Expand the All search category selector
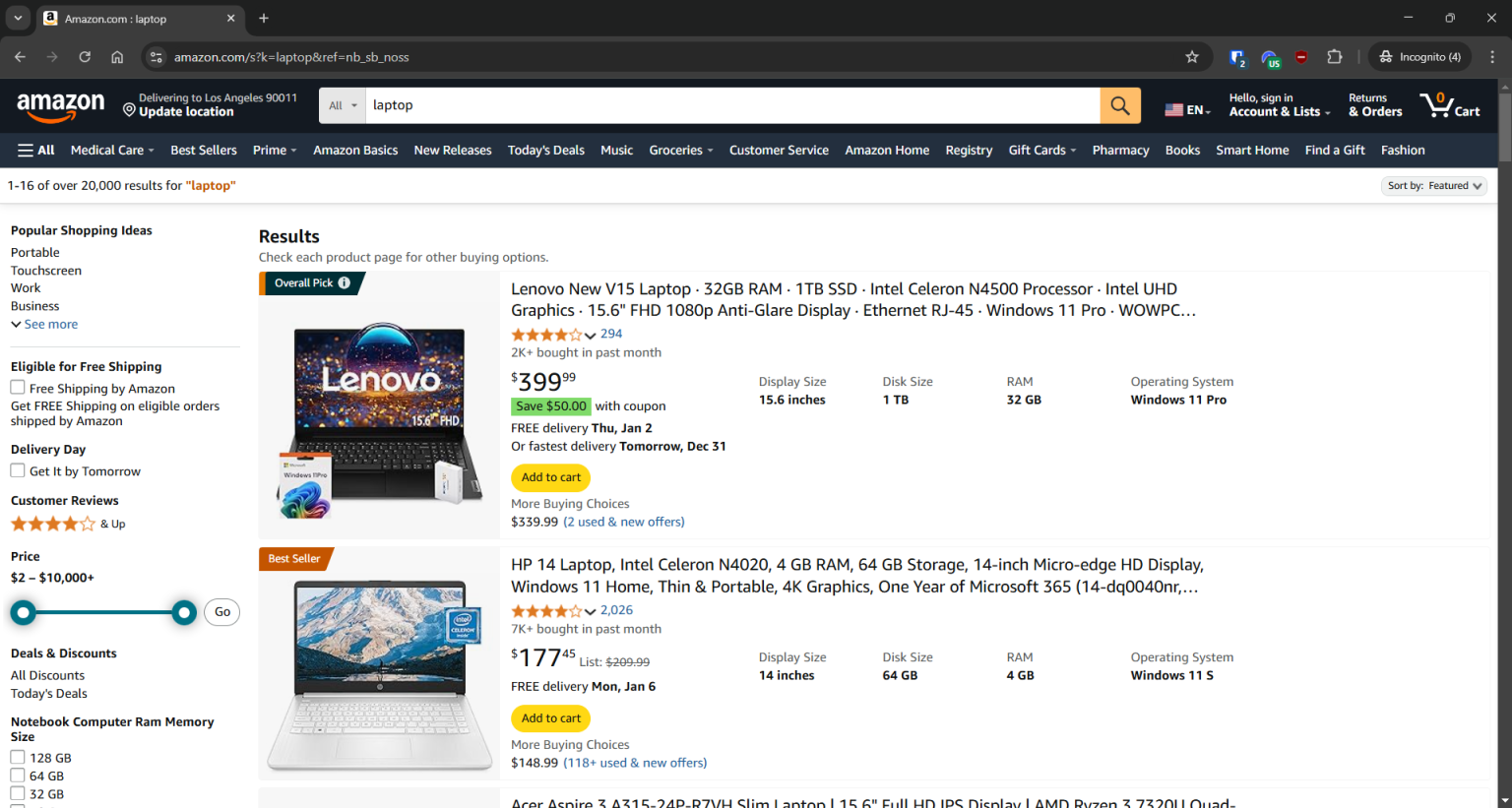This screenshot has height=808, width=1512. coord(342,104)
